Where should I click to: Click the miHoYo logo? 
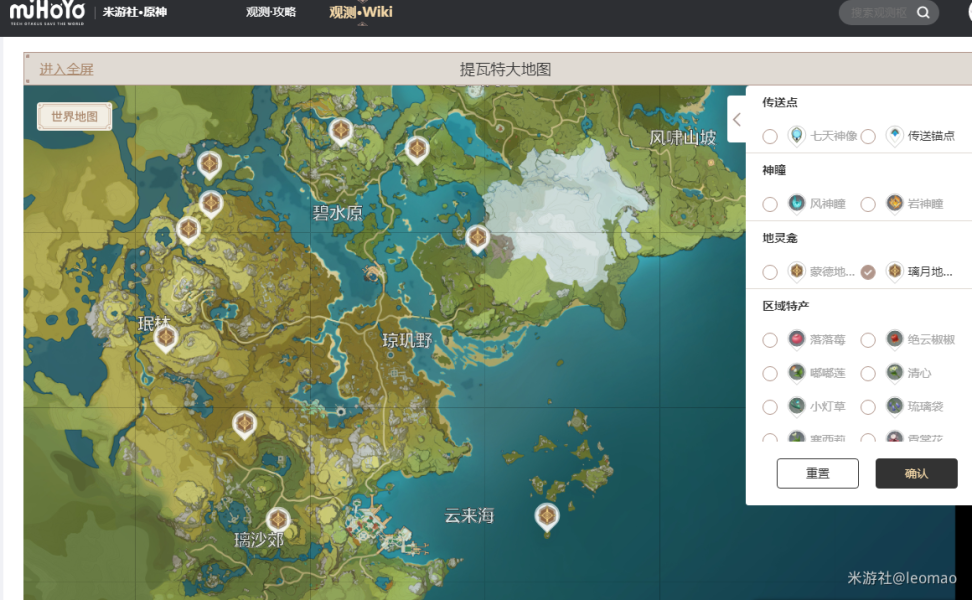point(47,12)
